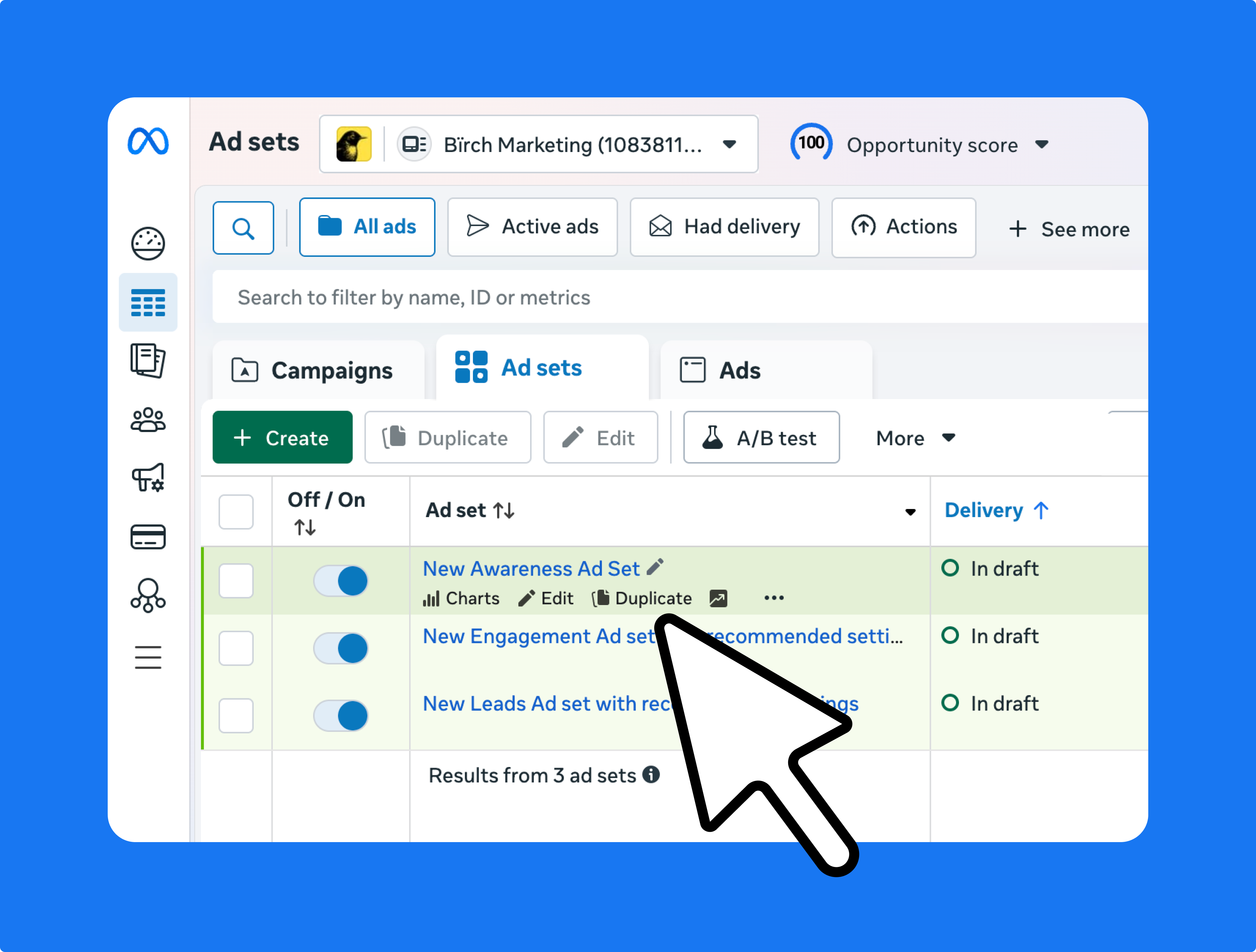Select the Billing card icon in sidebar
Viewport: 1256px width, 952px height.
pos(148,537)
